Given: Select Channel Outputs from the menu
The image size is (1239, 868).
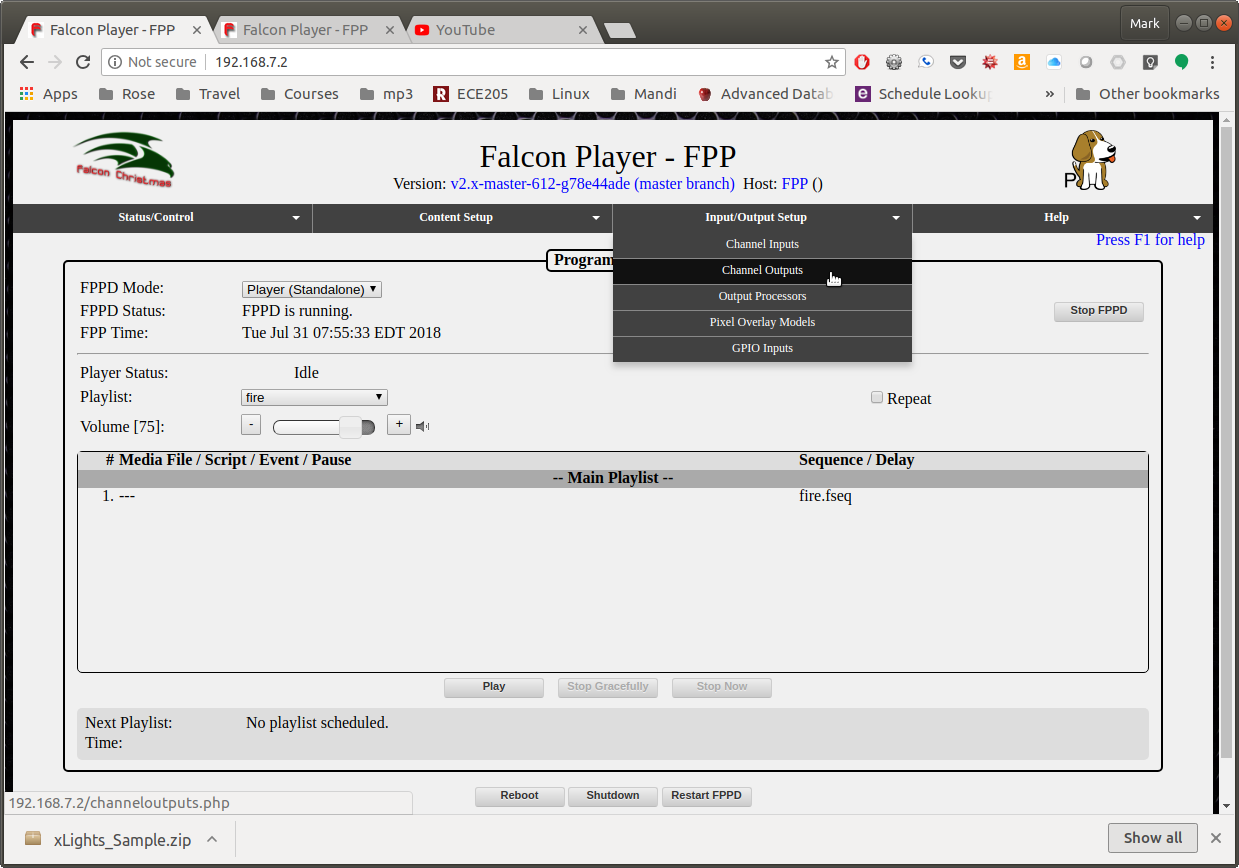Looking at the screenshot, I should [x=762, y=270].
